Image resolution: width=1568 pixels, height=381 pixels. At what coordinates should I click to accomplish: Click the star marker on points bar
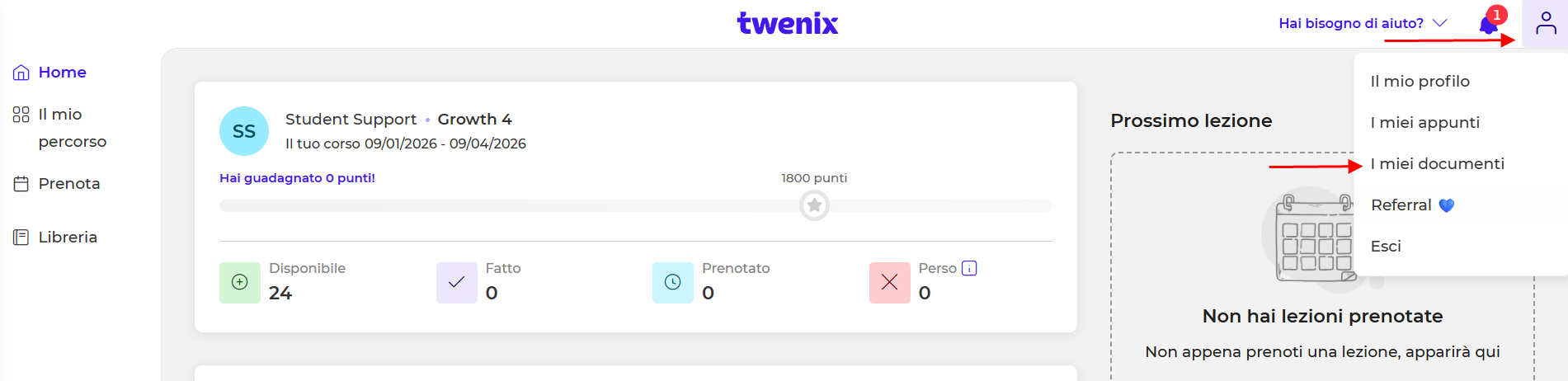(x=814, y=205)
